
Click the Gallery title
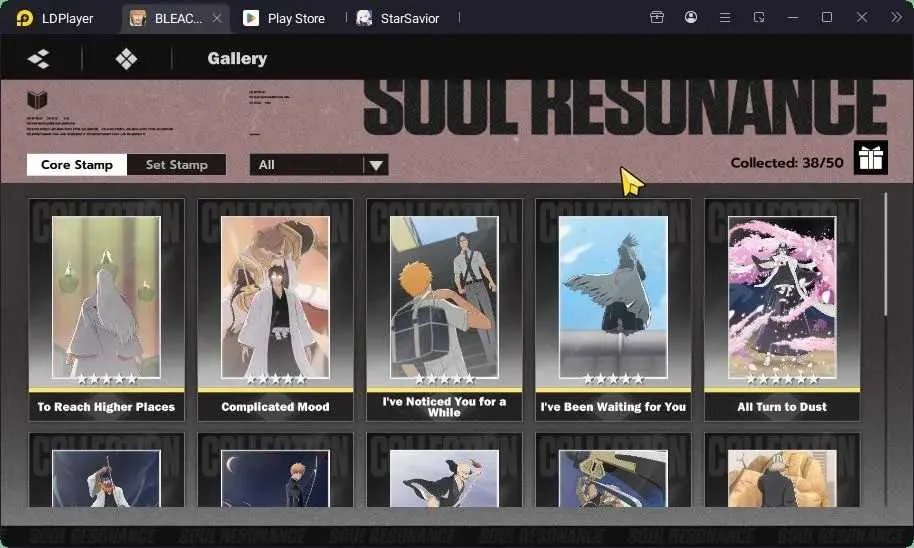[x=237, y=58]
